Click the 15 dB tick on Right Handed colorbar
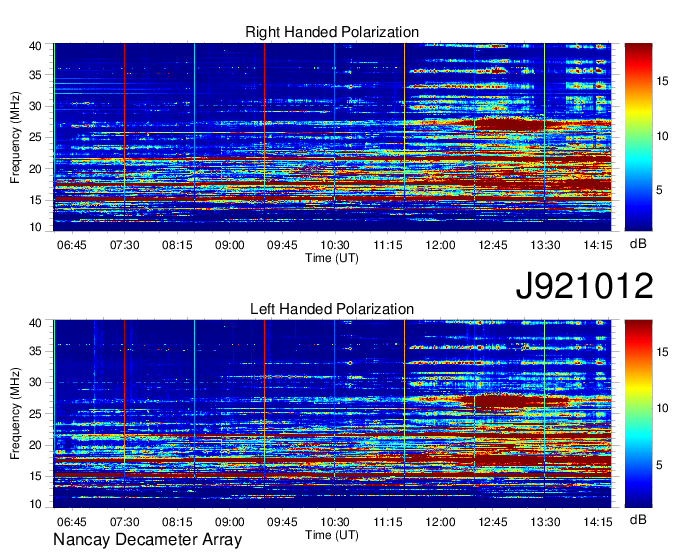The image size is (680, 552). click(662, 82)
